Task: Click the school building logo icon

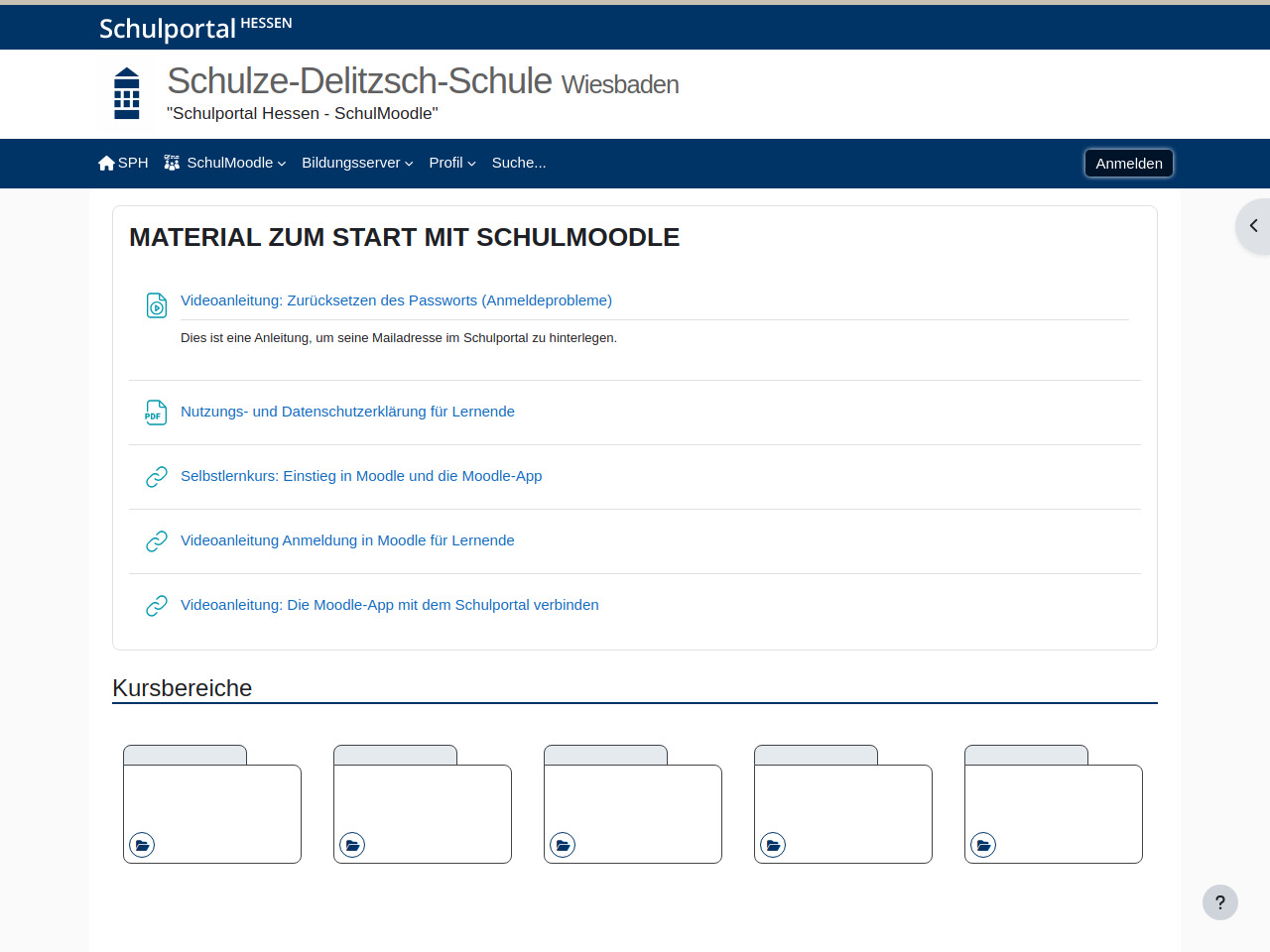Action: [x=127, y=93]
